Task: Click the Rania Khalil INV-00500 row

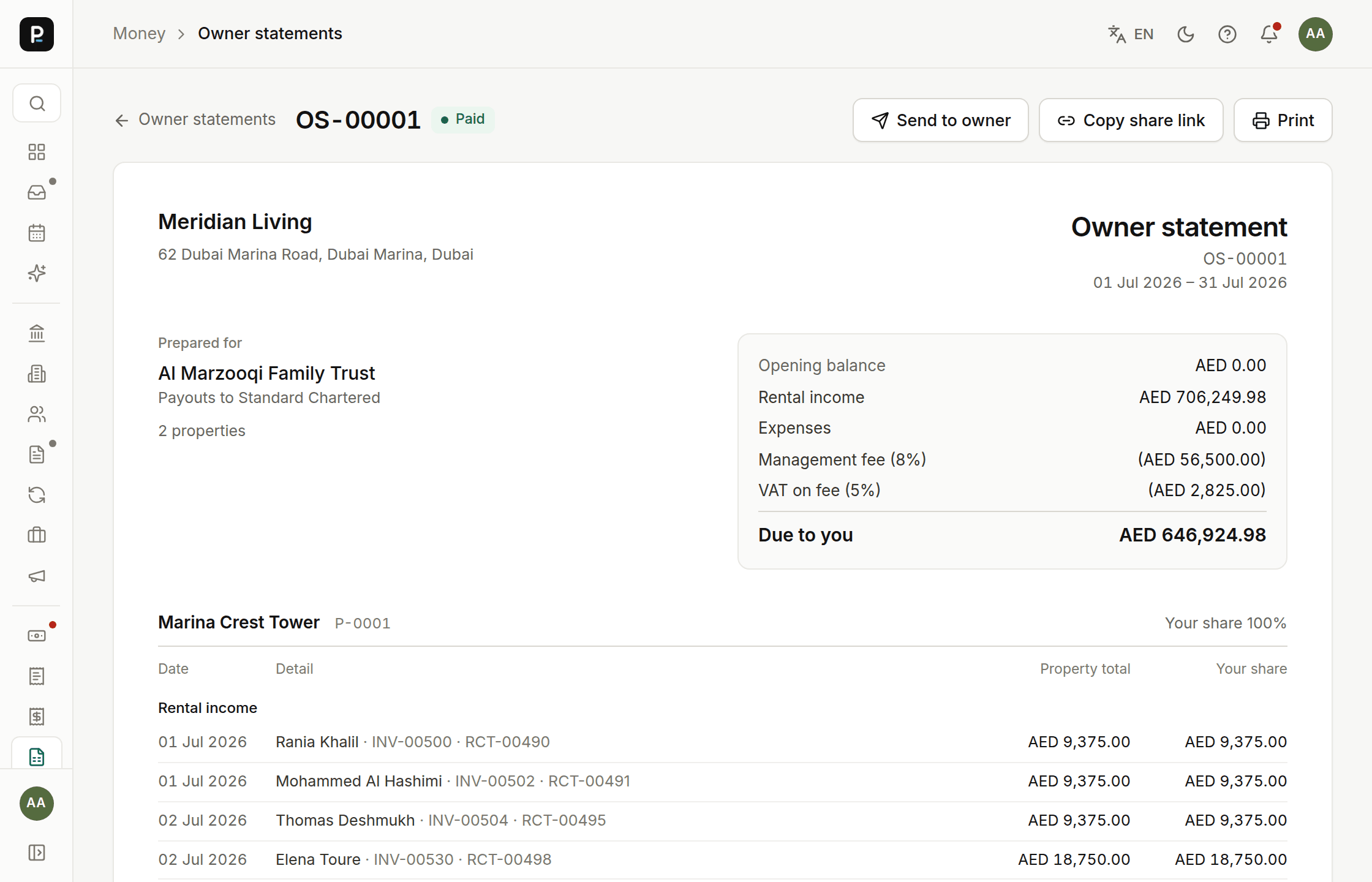Action: click(723, 742)
